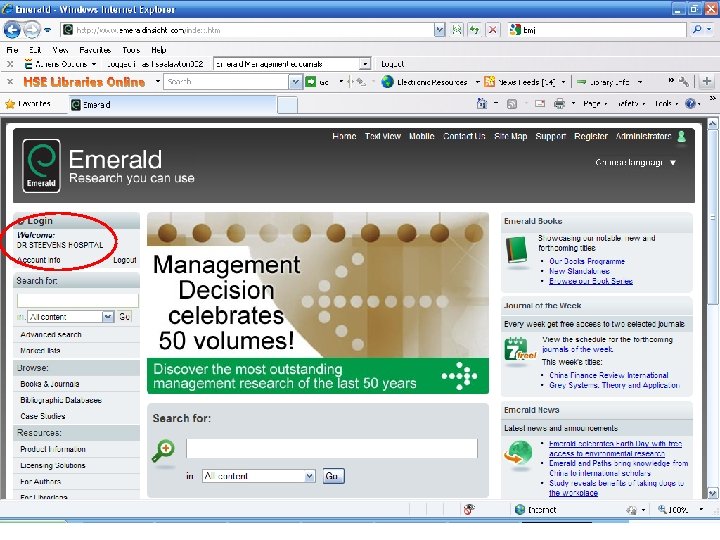Viewport: 720px width, 540px height.
Task: Click the Emerald logo
Action: click(41, 165)
